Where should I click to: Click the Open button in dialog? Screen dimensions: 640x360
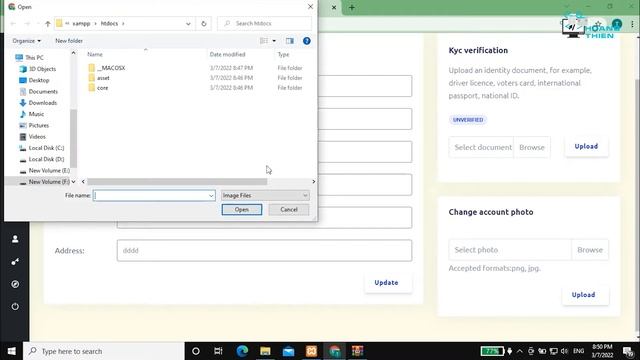point(242,209)
